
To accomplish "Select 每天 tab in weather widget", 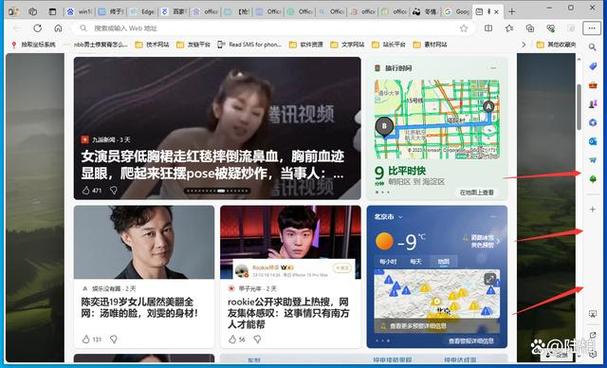I will click(x=416, y=262).
